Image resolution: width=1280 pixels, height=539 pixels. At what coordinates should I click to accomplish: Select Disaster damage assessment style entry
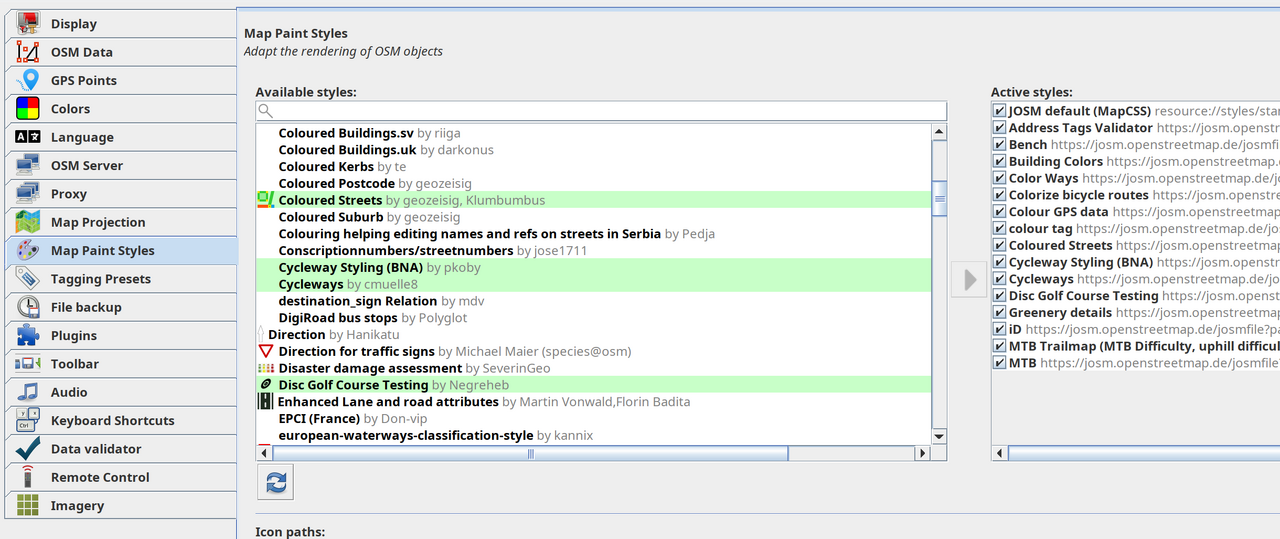370,368
